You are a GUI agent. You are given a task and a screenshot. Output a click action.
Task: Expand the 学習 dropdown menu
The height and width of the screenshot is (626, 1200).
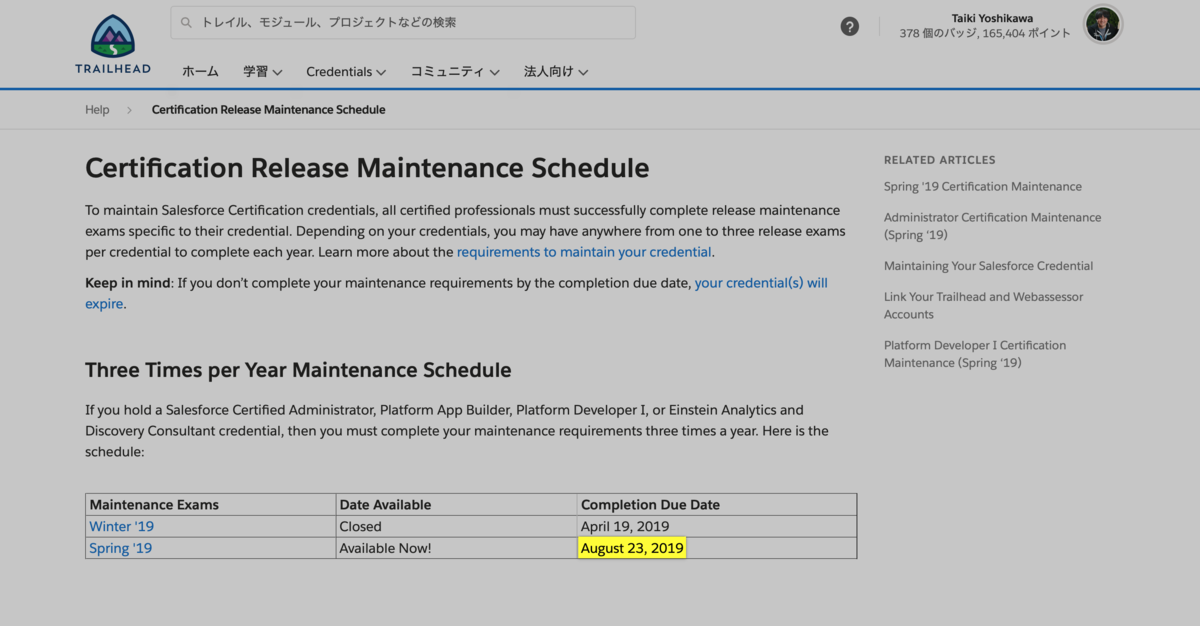tap(262, 71)
